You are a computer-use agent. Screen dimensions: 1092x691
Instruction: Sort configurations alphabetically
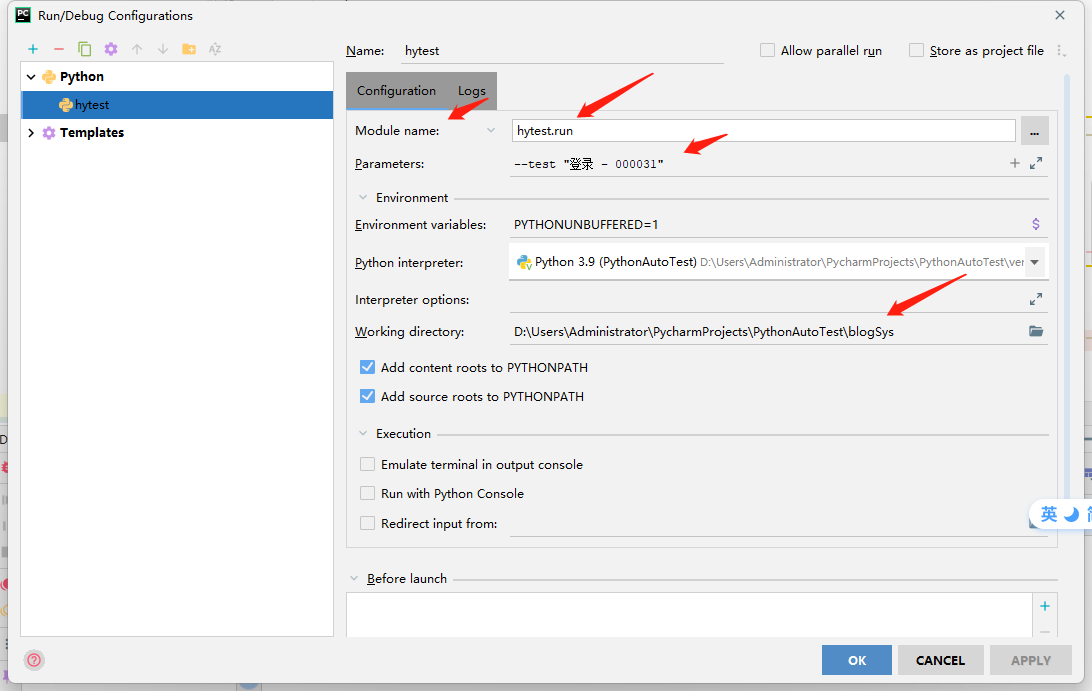click(x=215, y=49)
